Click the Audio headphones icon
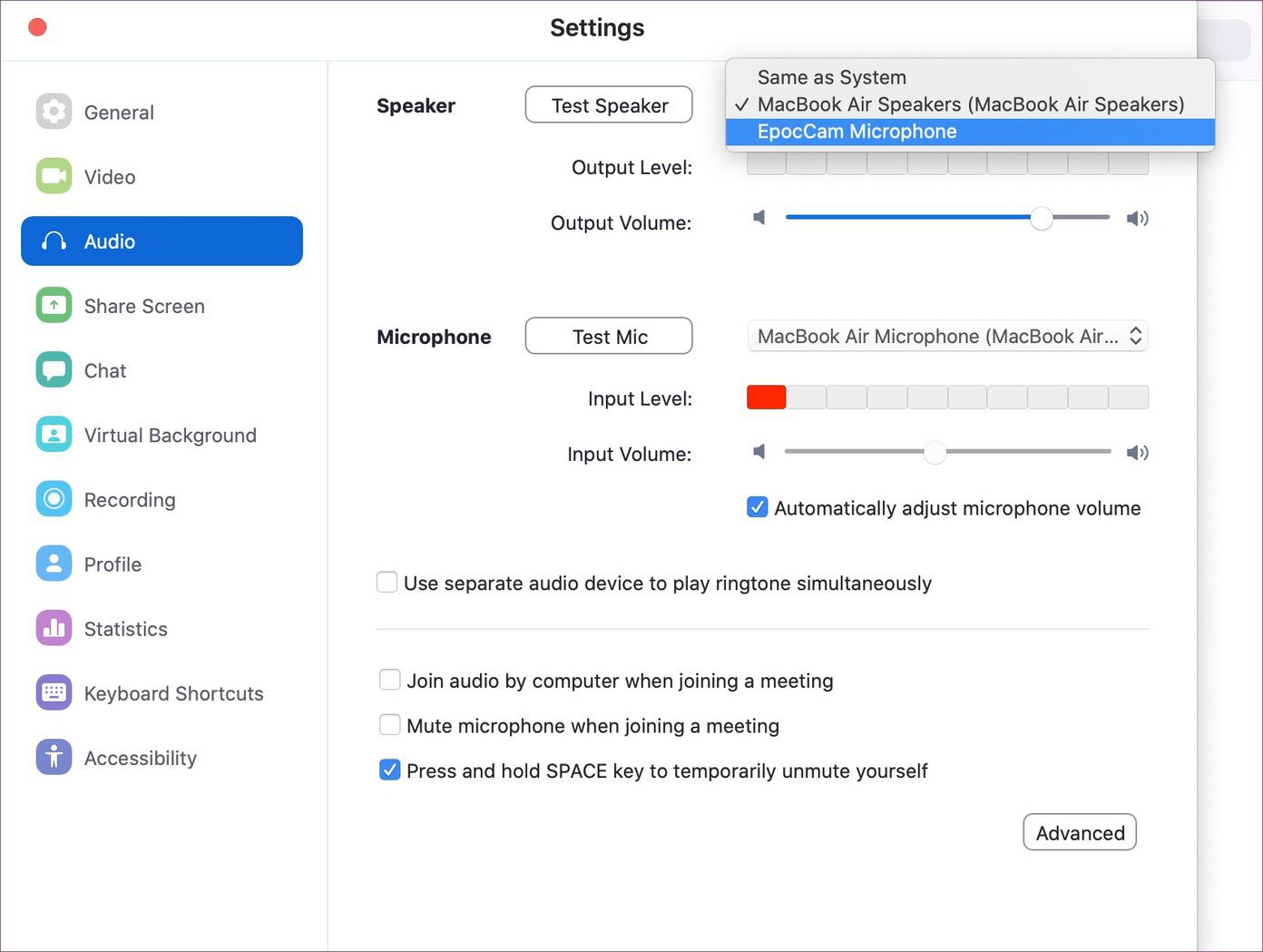The height and width of the screenshot is (952, 1263). [54, 241]
